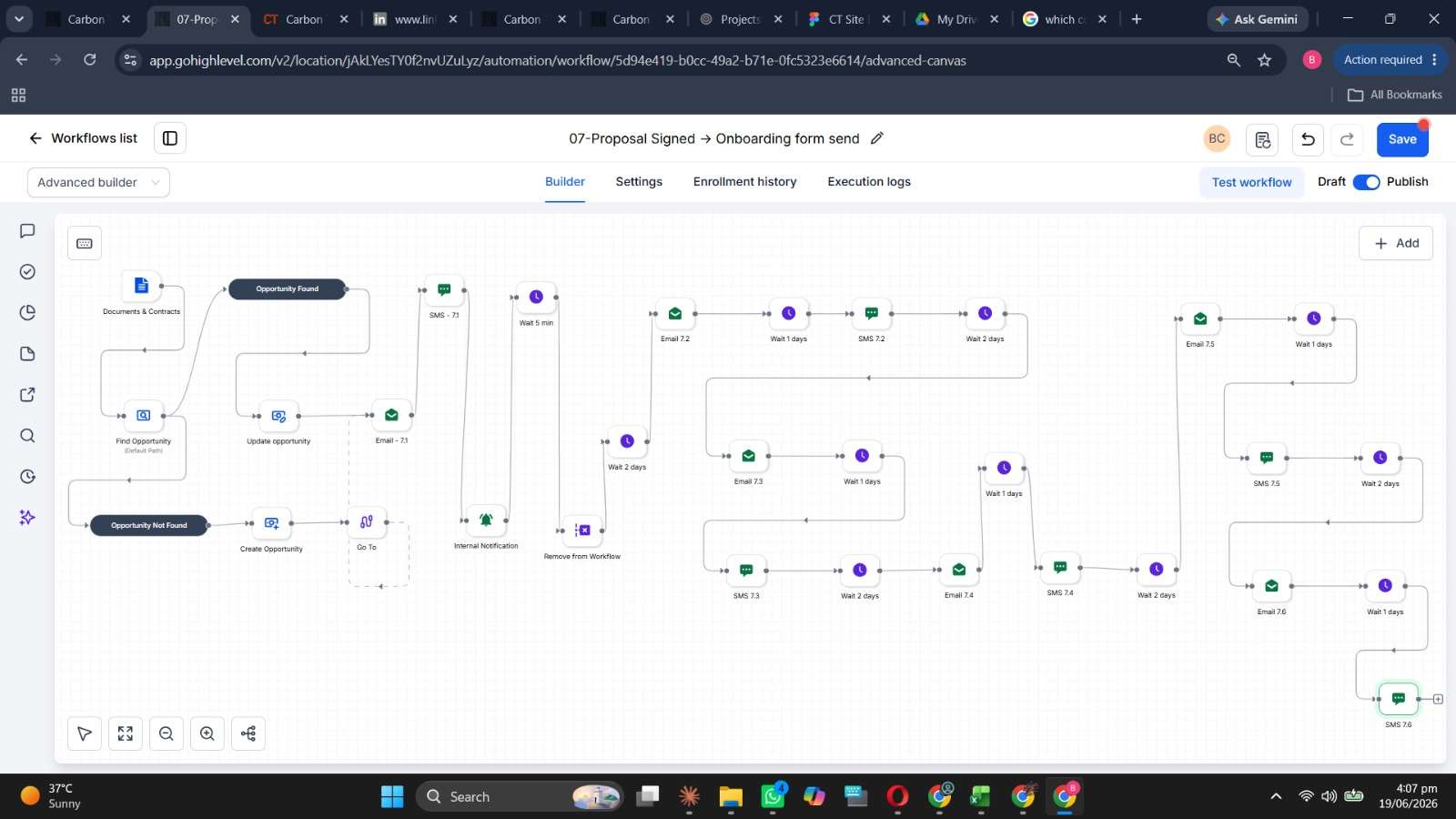The image size is (1456, 819).
Task: Zoom in the workflow canvas
Action: point(207,733)
